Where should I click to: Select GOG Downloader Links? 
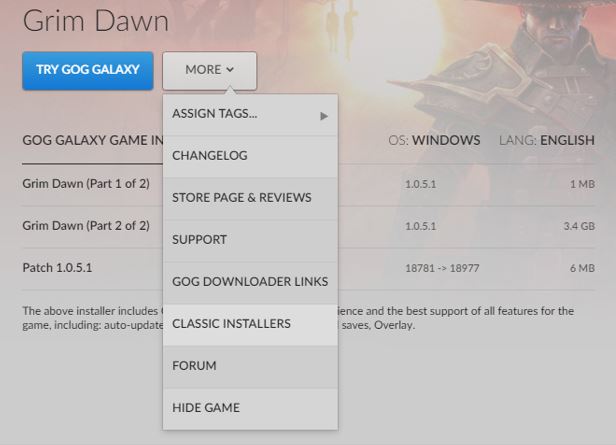250,282
